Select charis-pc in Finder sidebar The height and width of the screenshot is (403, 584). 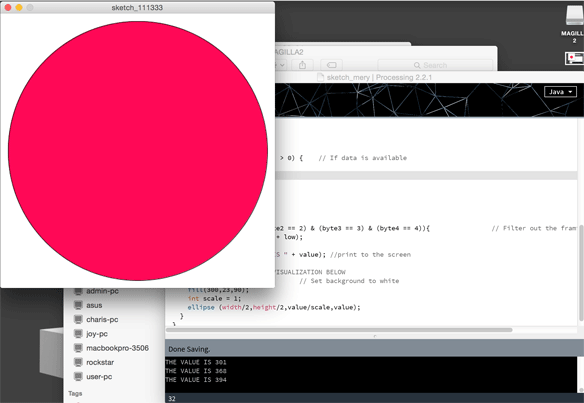coord(102,320)
